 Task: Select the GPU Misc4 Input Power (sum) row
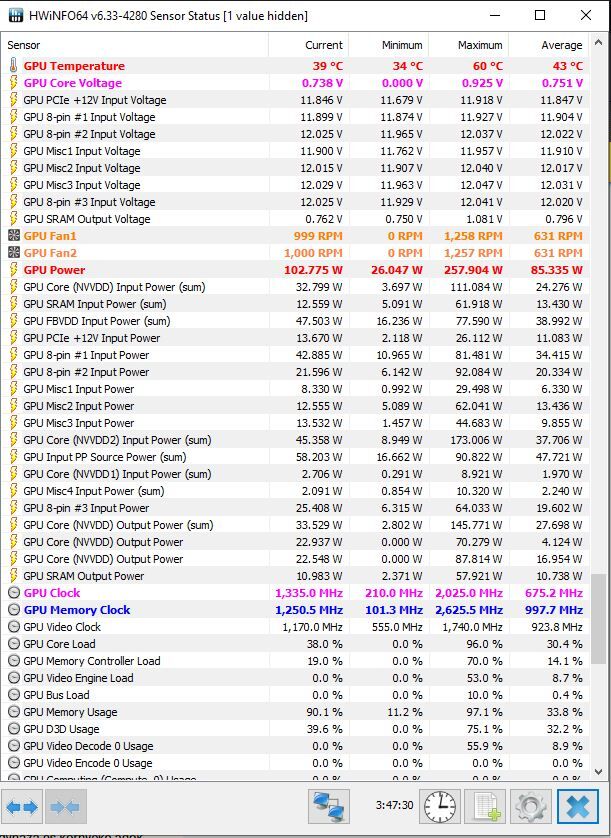click(295, 491)
